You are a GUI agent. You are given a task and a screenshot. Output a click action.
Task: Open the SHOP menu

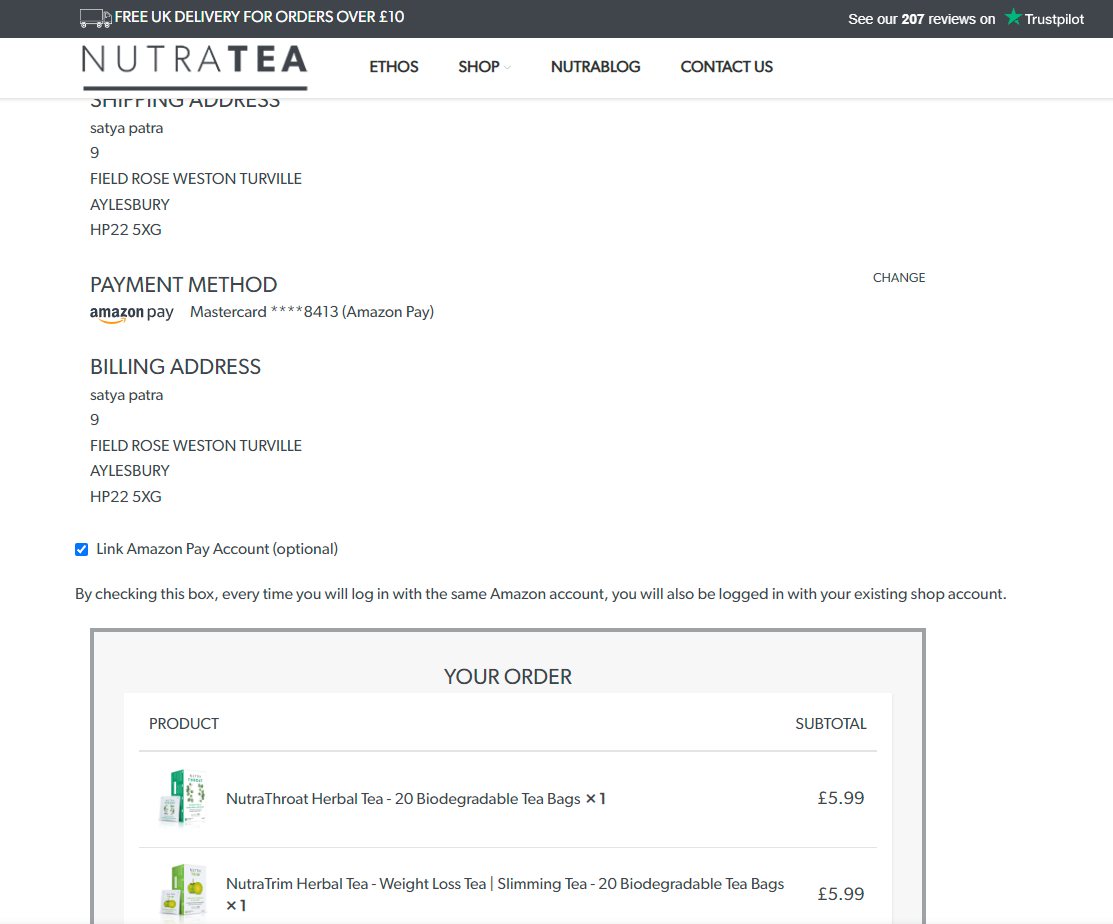pyautogui.click(x=478, y=67)
